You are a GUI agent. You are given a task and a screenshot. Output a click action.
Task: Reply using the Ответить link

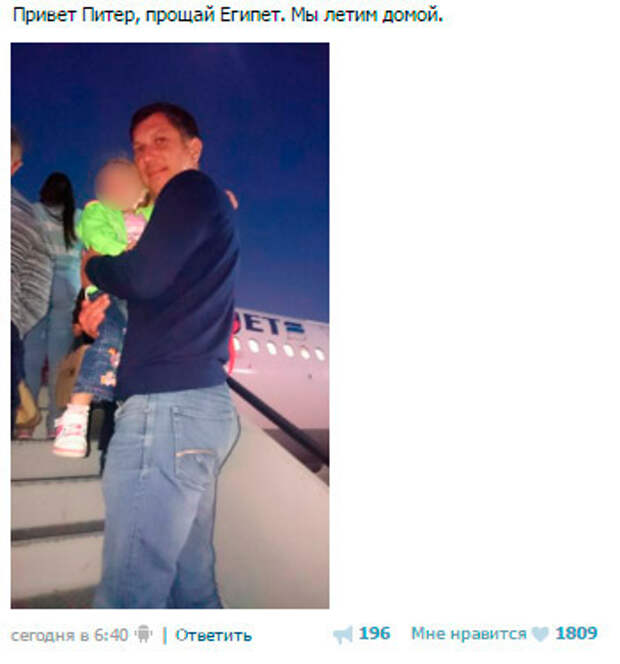click(x=213, y=635)
